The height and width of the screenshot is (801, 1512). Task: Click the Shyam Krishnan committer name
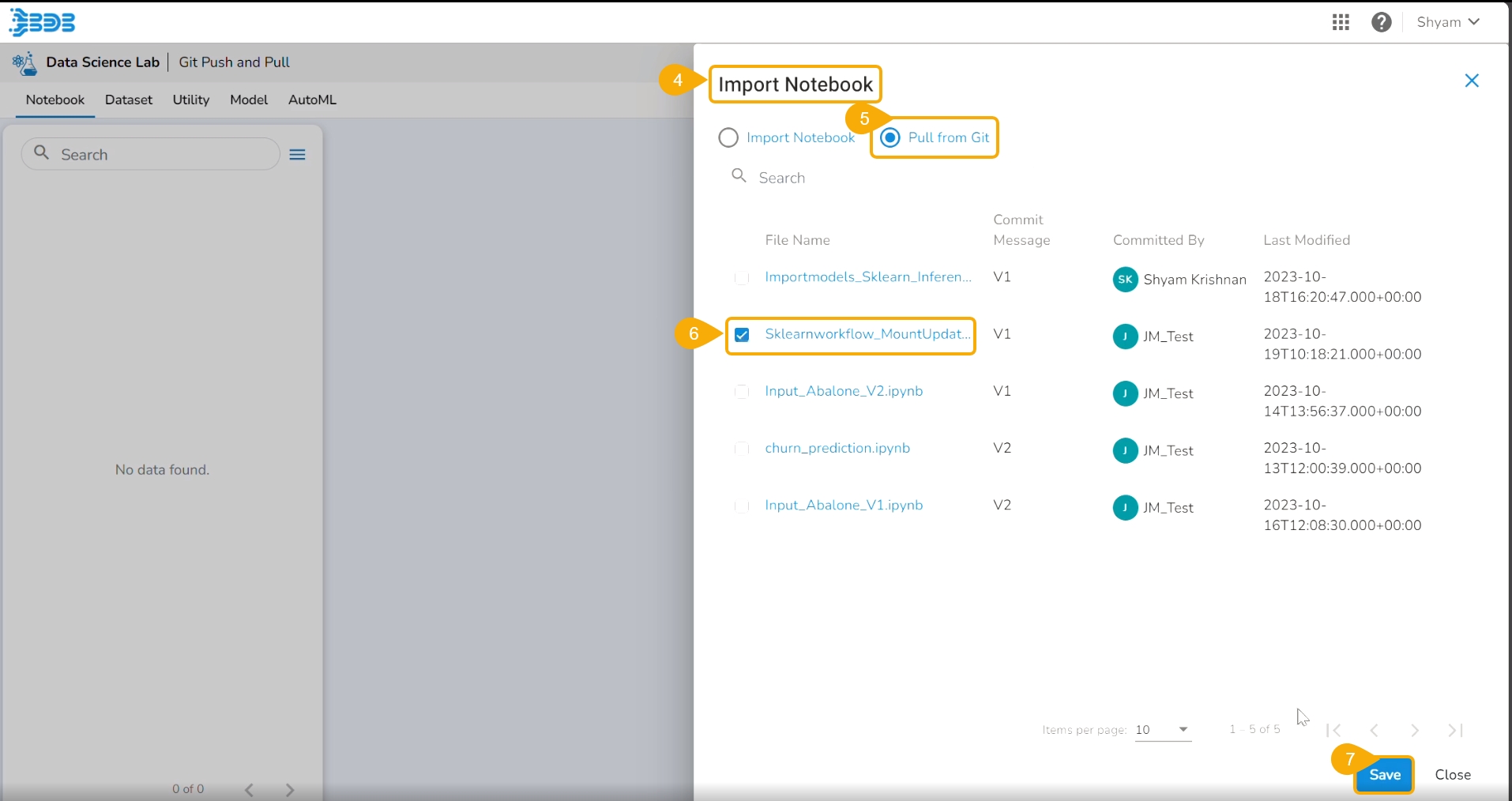1194,280
